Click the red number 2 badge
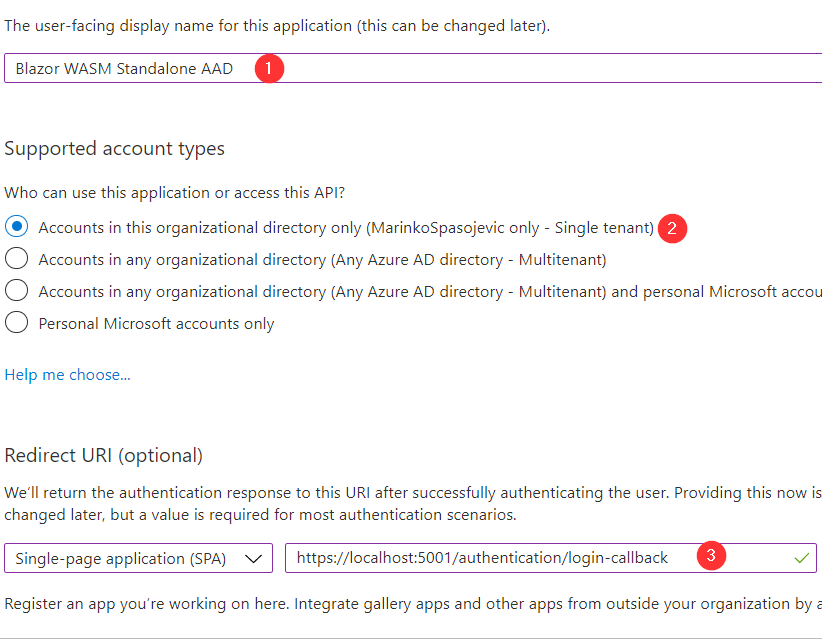This screenshot has height=640, width=822. point(672,228)
